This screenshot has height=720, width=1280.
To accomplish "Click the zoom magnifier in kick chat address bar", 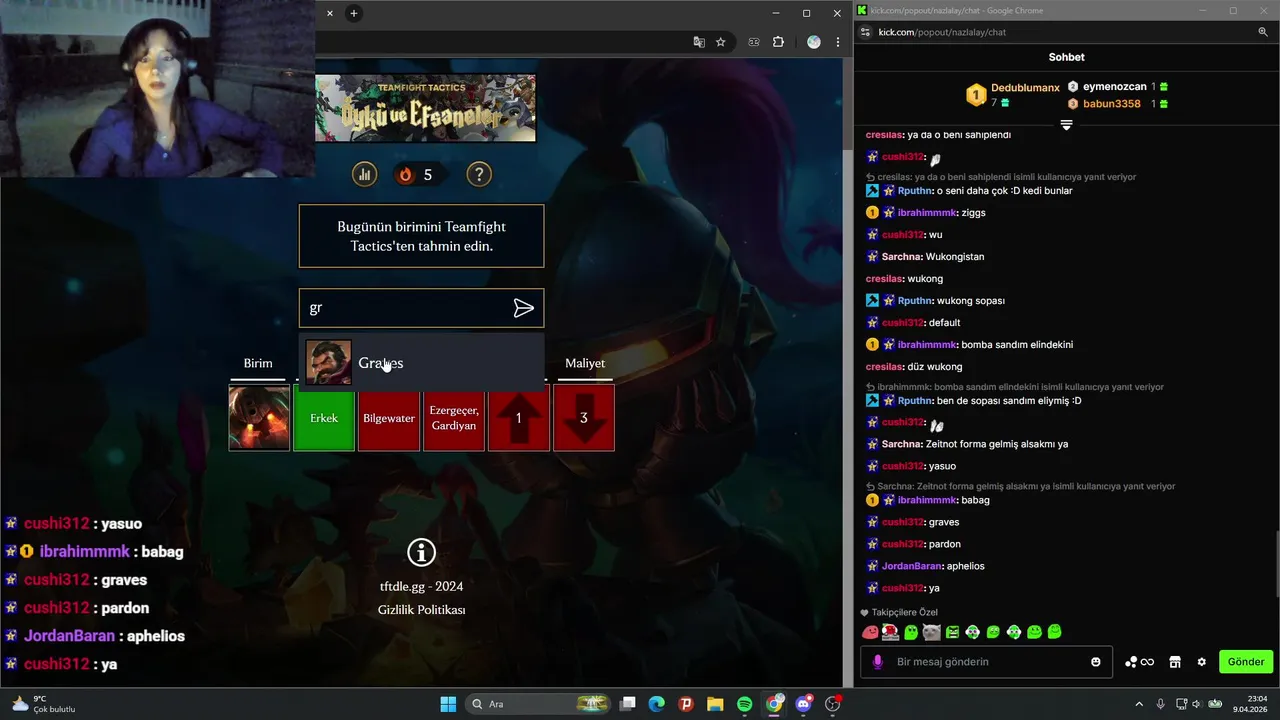I will pyautogui.click(x=1263, y=32).
